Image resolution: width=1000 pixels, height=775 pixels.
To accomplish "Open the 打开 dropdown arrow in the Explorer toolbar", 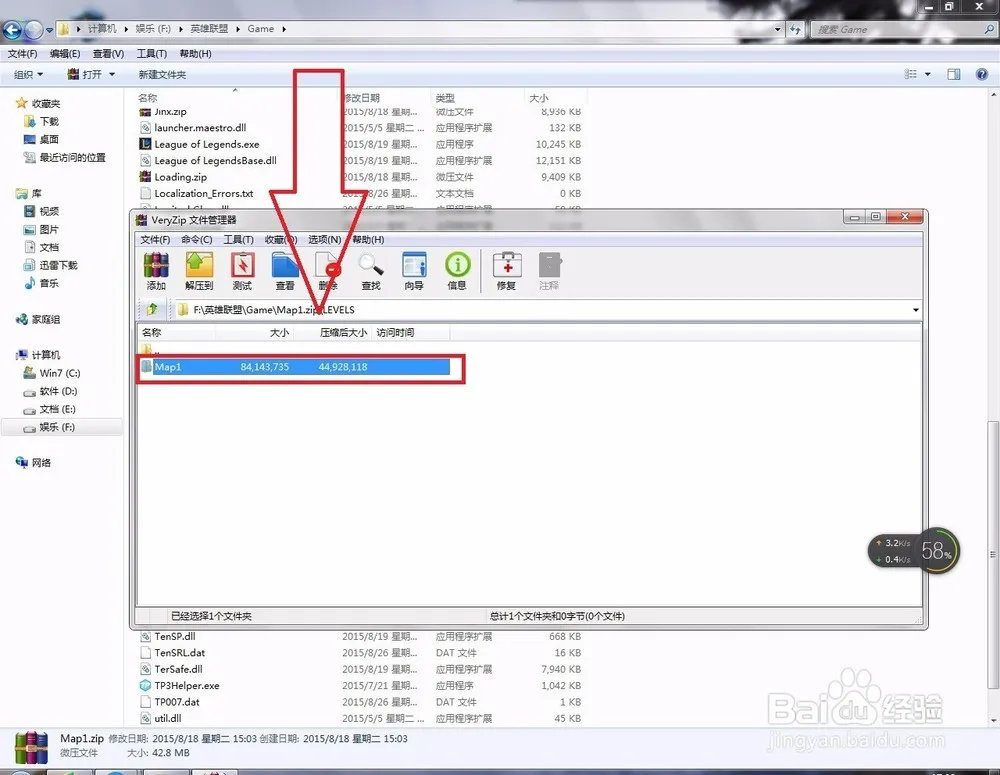I will coord(112,75).
